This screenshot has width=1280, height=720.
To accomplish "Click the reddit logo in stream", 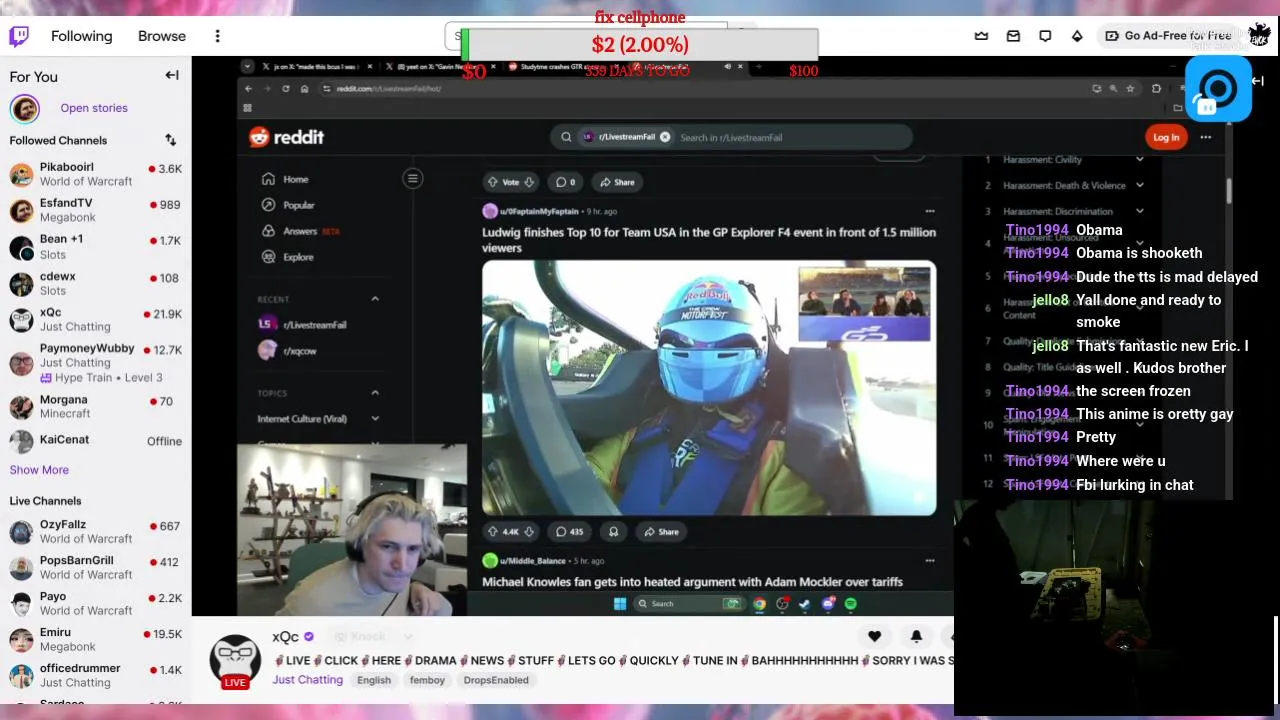I will [287, 137].
